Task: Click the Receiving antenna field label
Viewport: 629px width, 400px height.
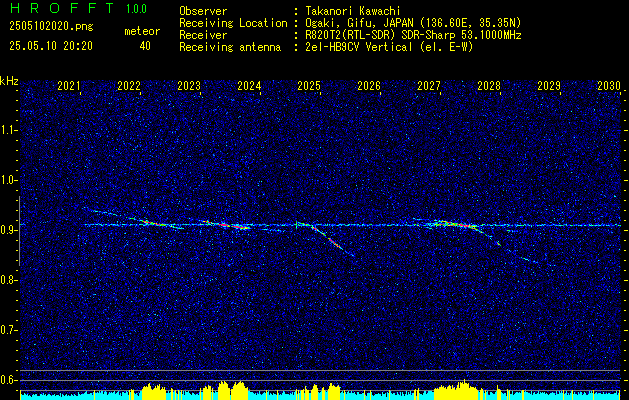Action: pos(230,47)
